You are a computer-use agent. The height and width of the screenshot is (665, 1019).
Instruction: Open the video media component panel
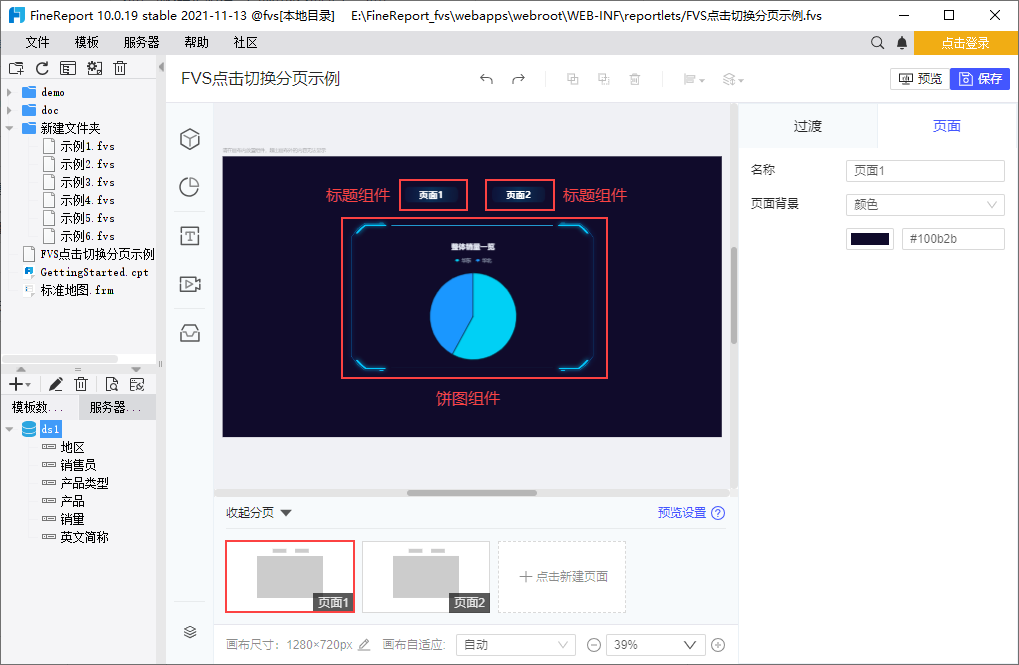[190, 284]
